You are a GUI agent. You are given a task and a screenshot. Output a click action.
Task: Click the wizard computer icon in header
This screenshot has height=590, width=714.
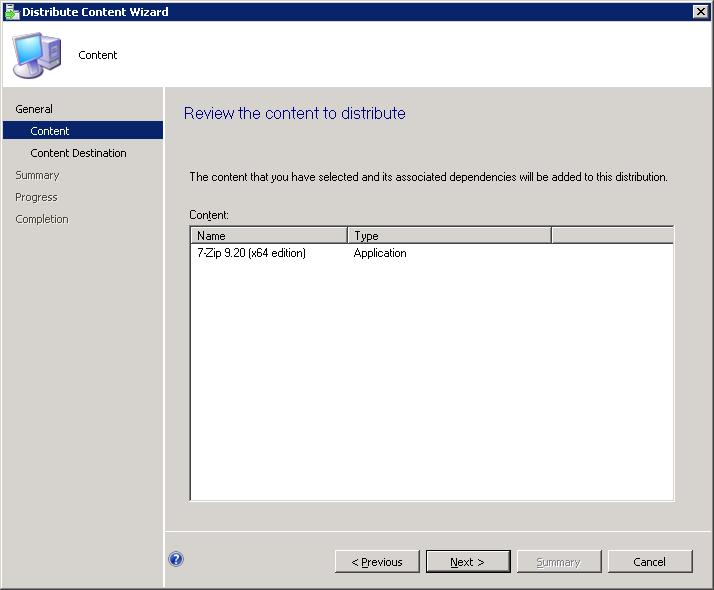36,55
